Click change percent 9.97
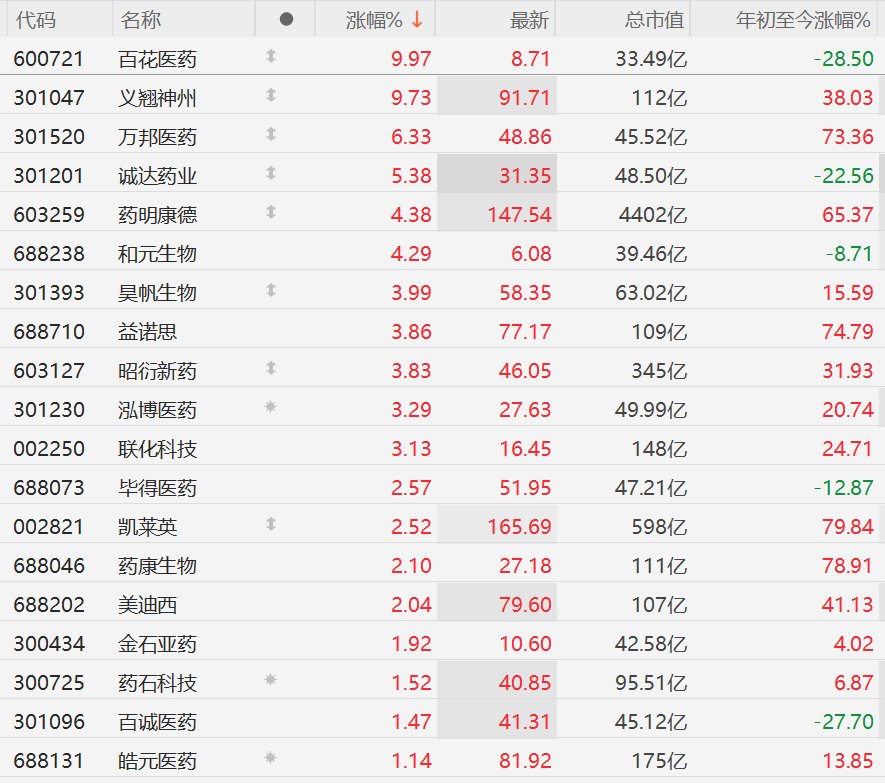Viewport: 885px width, 783px height. tap(411, 59)
